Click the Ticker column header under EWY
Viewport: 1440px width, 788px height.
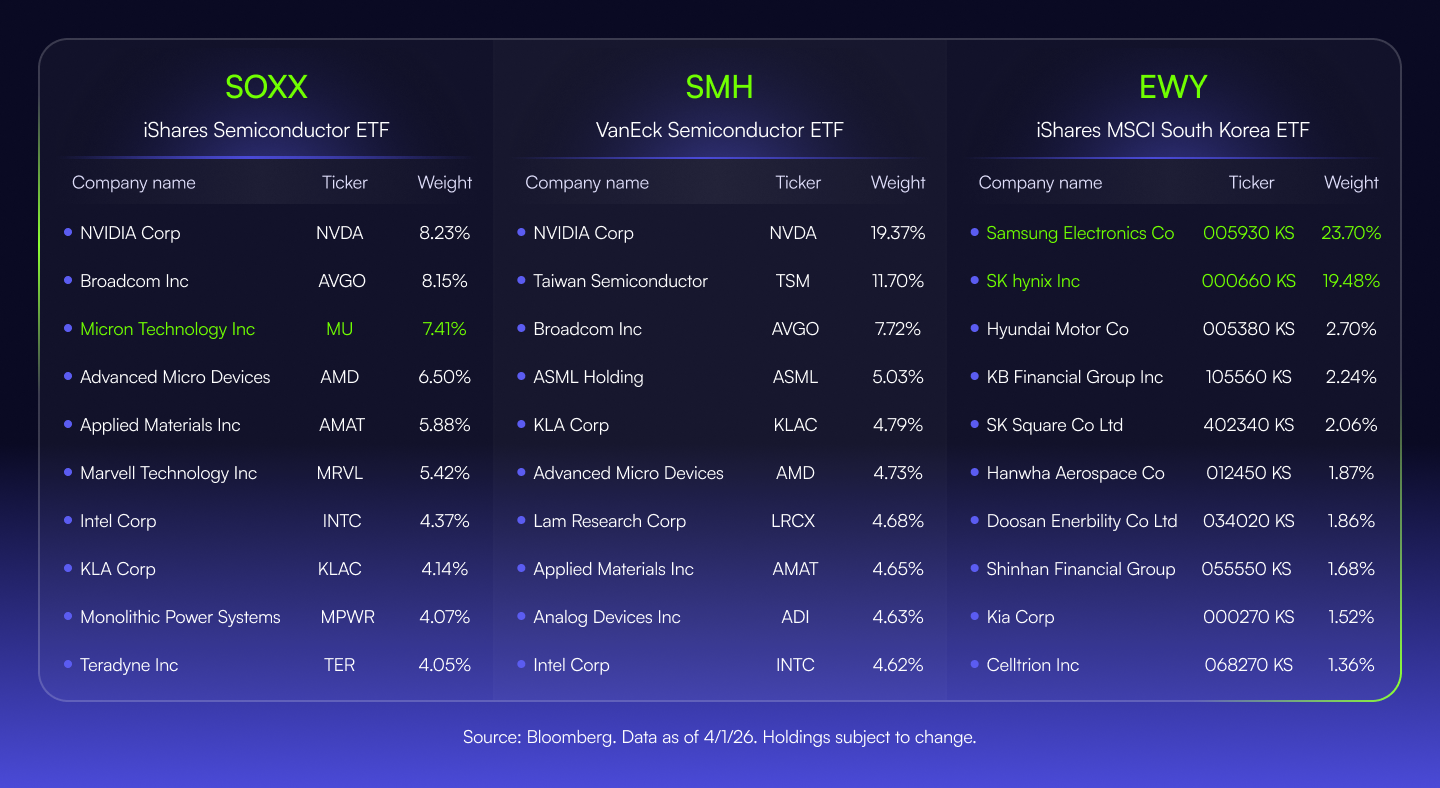coord(1251,183)
